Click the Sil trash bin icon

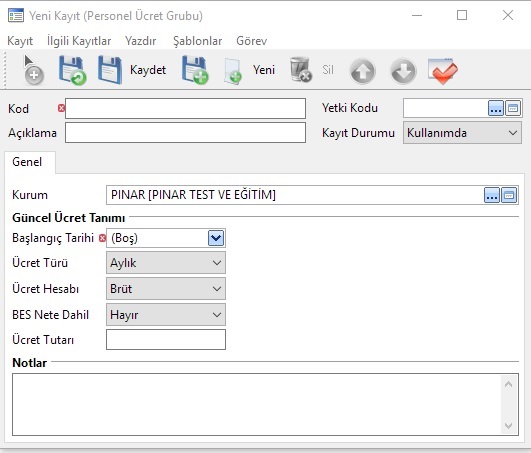pyautogui.click(x=300, y=70)
